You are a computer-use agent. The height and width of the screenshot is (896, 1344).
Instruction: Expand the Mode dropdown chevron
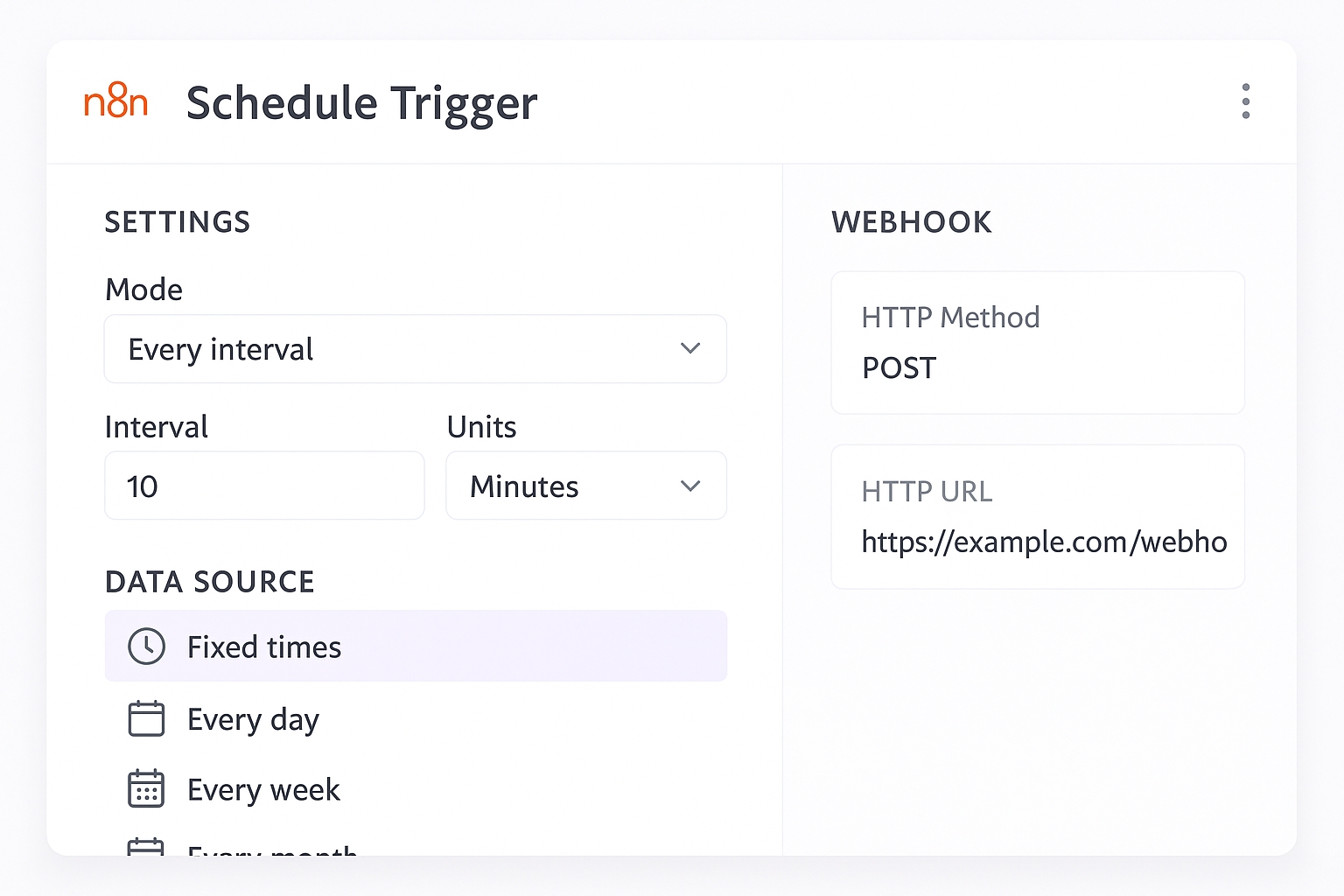(x=690, y=348)
